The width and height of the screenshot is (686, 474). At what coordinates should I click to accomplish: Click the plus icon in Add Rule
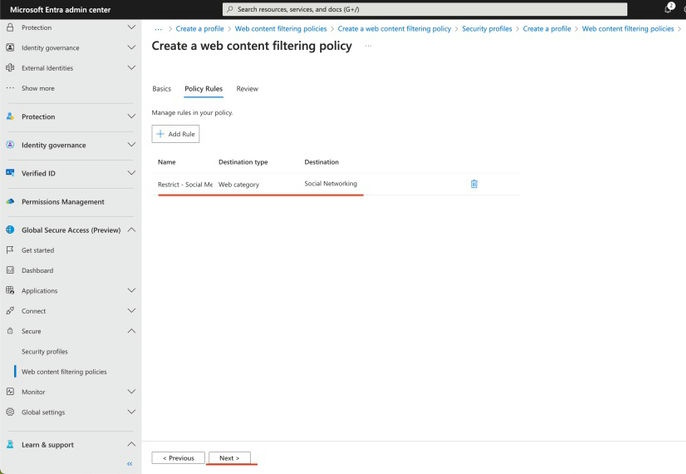(x=160, y=134)
